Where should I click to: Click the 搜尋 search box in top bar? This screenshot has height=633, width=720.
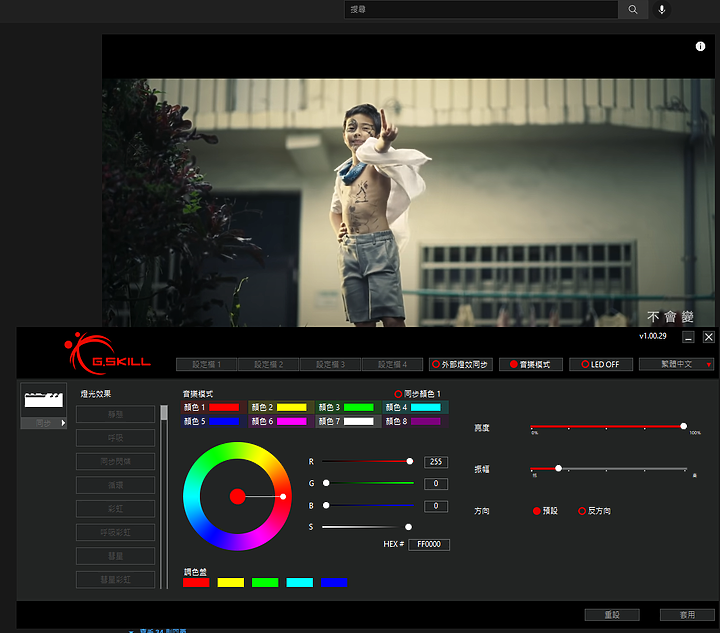click(481, 9)
